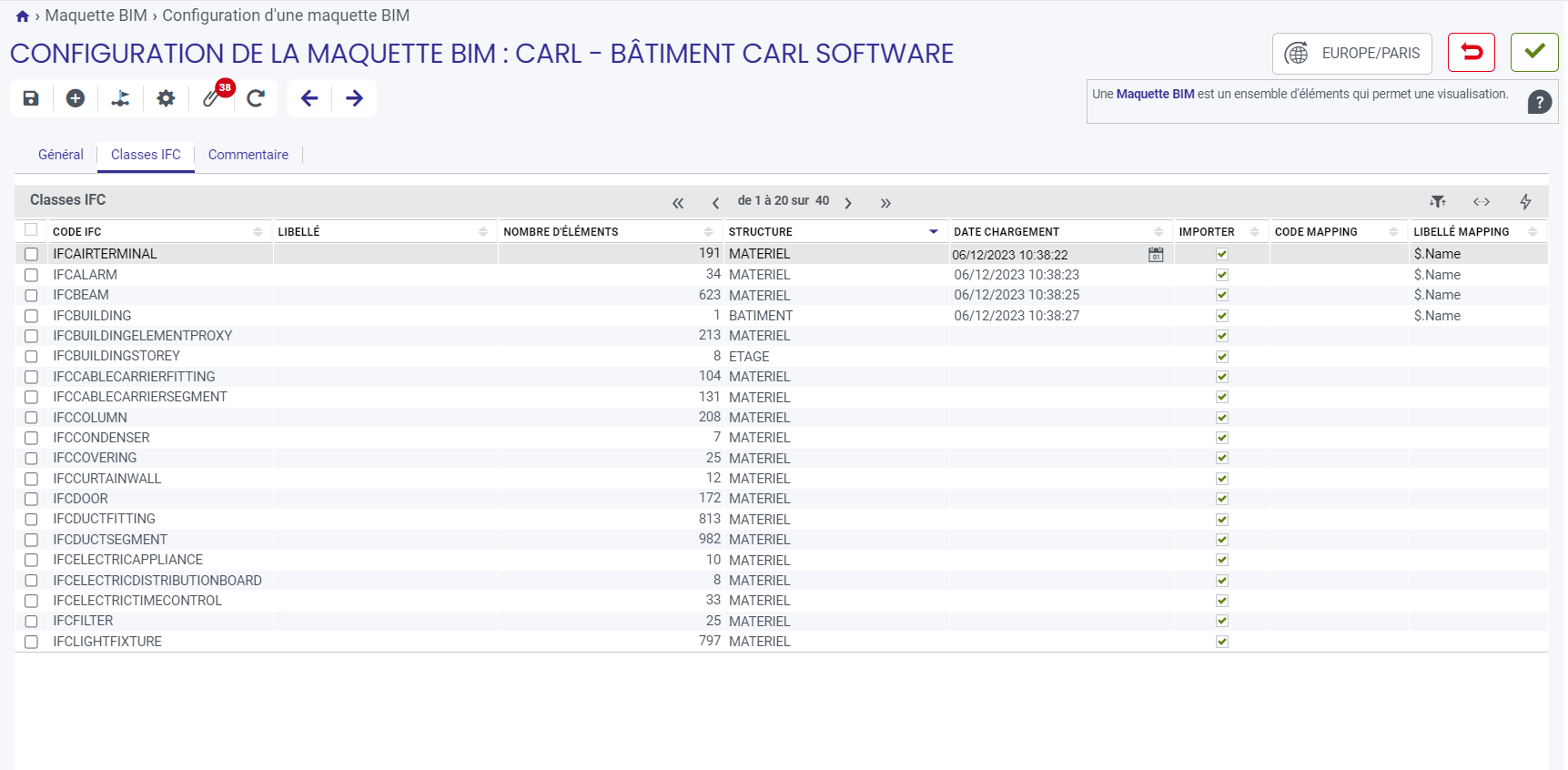Go to the next page of the list

(848, 202)
